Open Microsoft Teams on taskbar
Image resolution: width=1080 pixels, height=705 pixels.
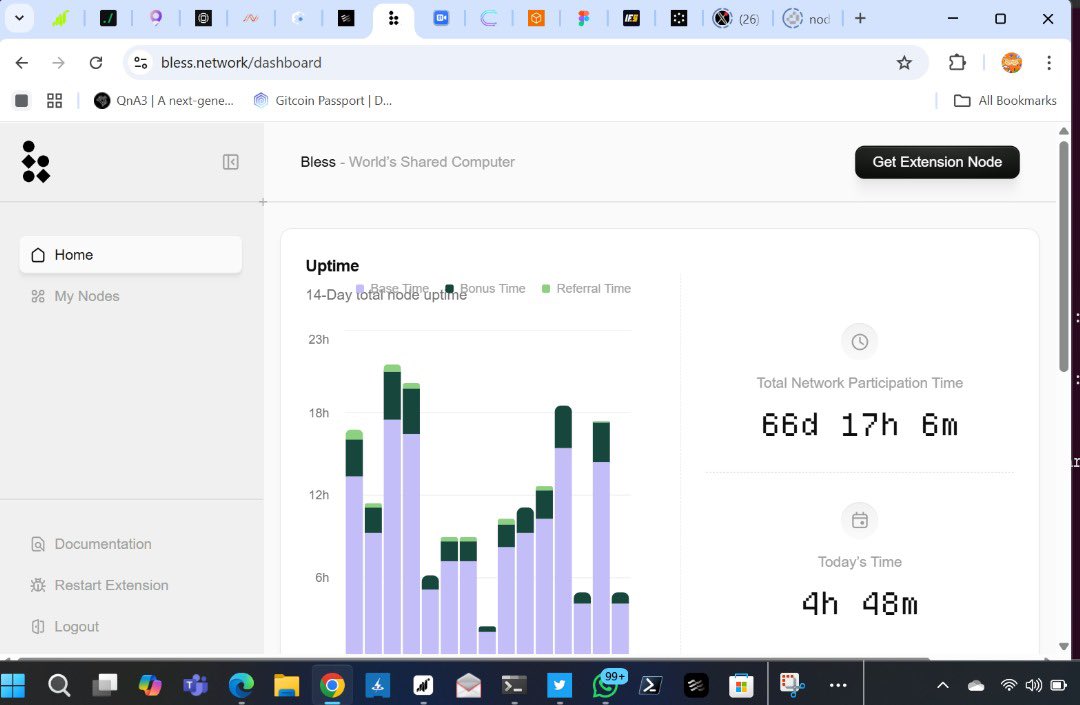(196, 685)
